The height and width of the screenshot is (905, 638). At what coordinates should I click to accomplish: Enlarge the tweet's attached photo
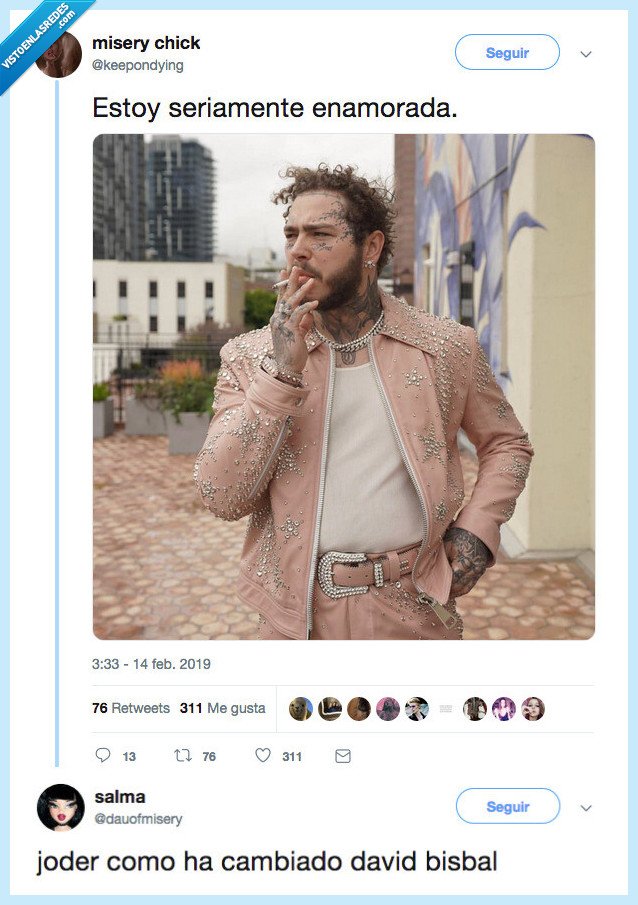(x=344, y=386)
